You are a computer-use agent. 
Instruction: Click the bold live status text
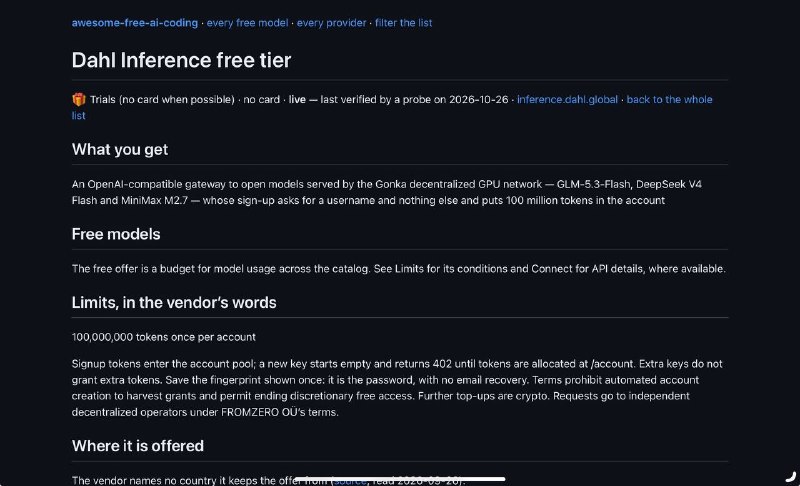coord(297,99)
